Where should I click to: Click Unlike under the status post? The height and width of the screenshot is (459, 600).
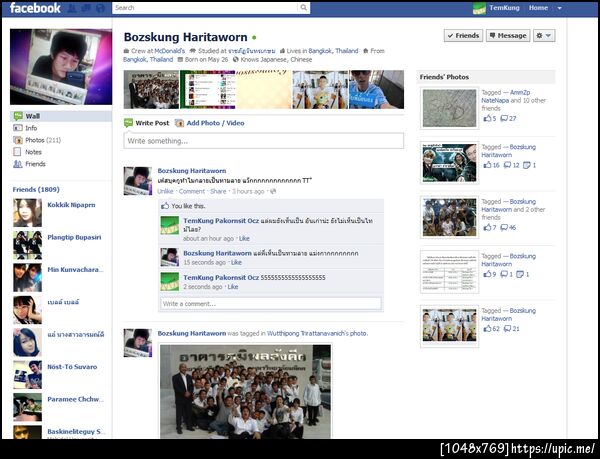165,191
